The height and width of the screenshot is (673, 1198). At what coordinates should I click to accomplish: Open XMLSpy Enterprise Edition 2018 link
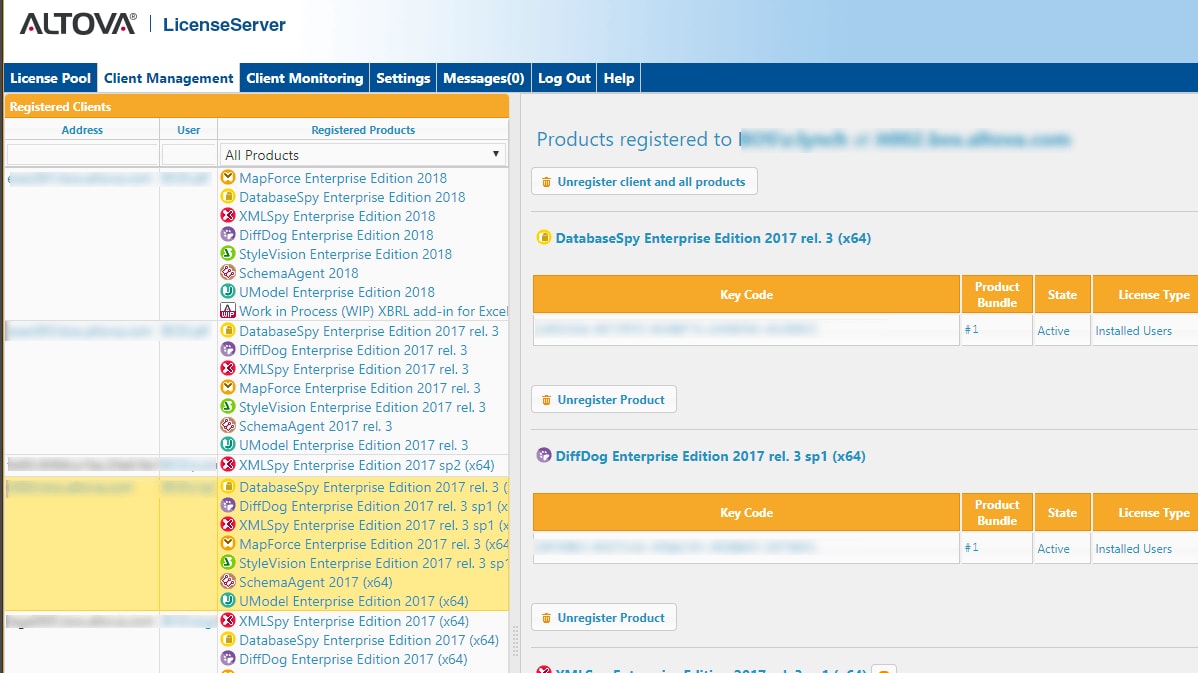[337, 216]
